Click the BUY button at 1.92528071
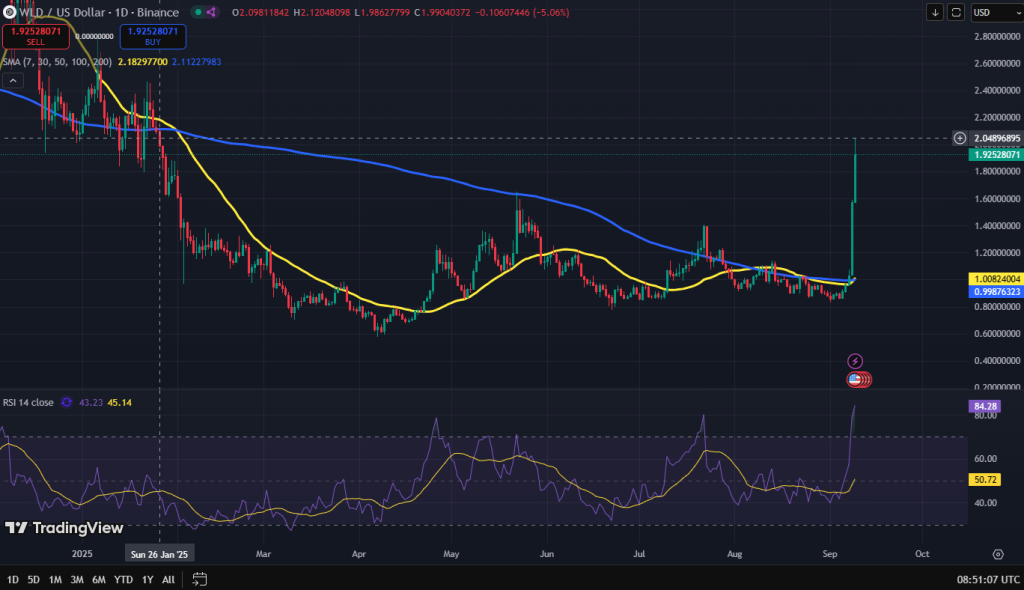1024x590 pixels. (x=152, y=37)
